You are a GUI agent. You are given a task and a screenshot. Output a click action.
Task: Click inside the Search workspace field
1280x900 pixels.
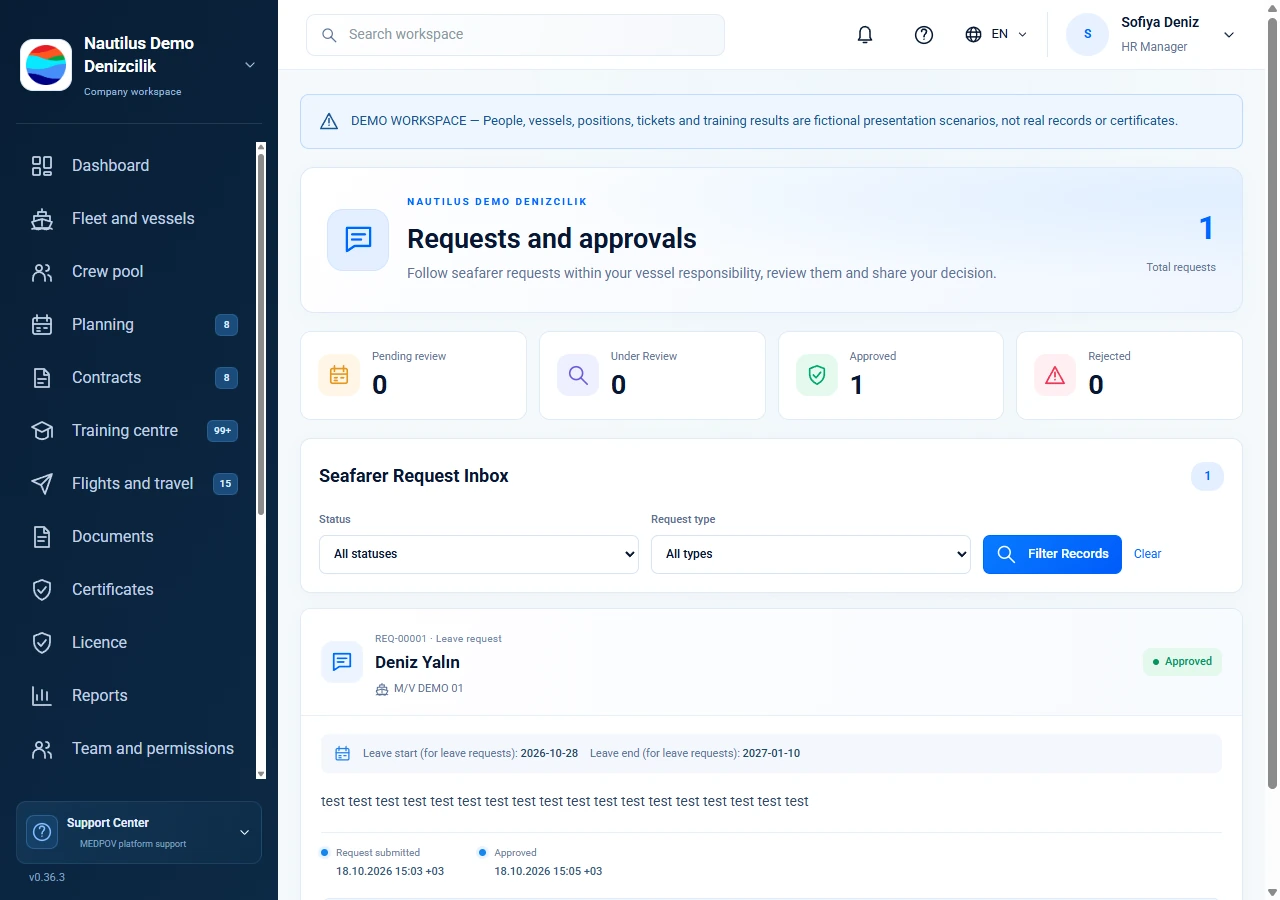515,35
